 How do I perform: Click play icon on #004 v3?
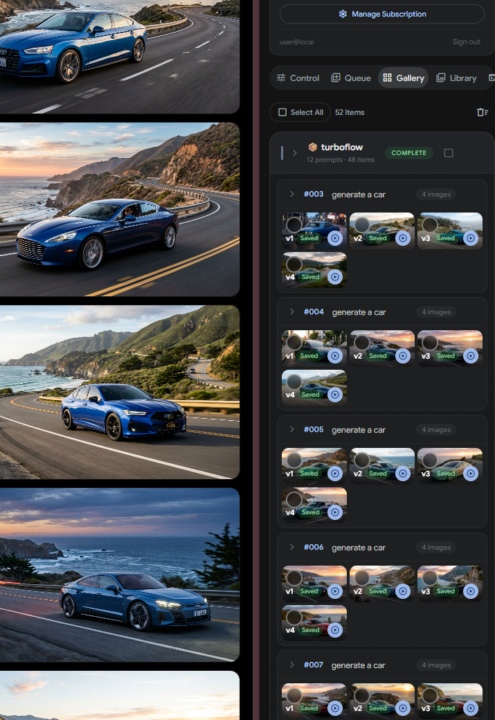pyautogui.click(x=471, y=355)
